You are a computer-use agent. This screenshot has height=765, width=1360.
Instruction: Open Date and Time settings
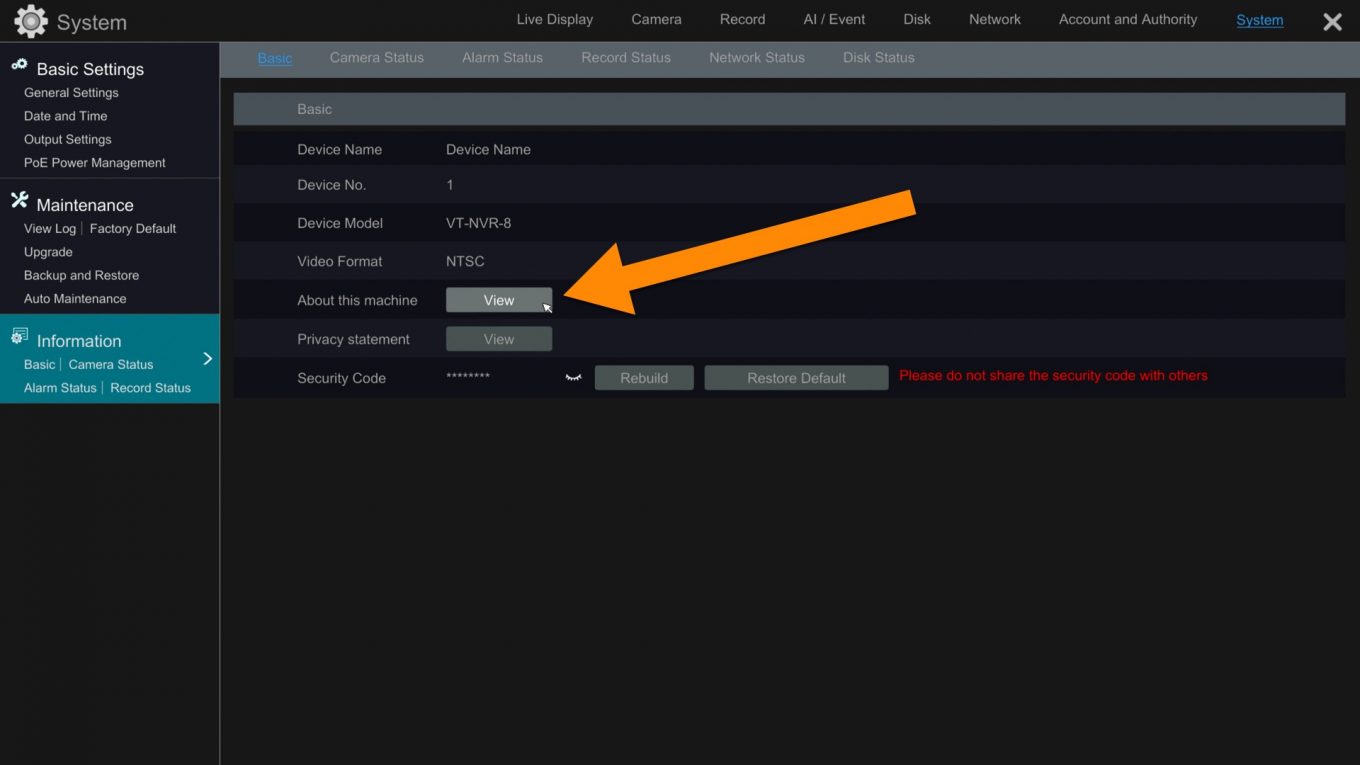tap(65, 115)
